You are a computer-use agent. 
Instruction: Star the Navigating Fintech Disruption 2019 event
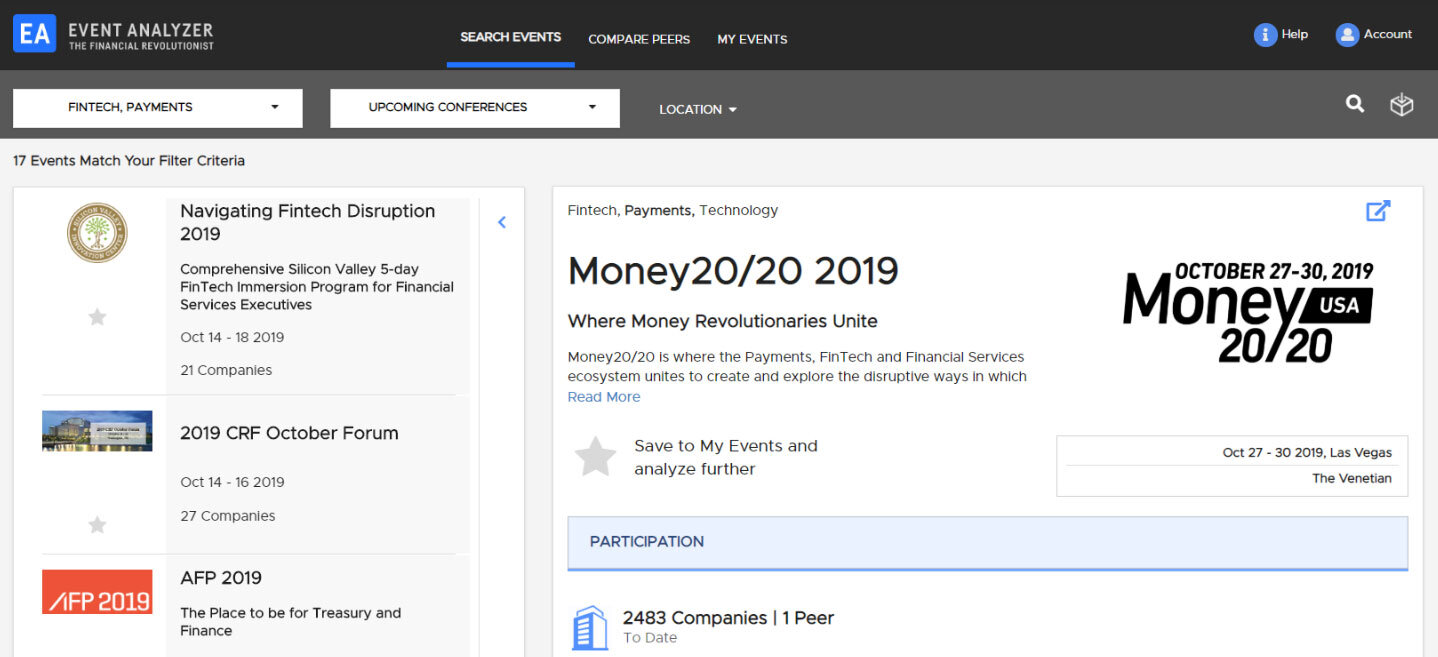coord(97,317)
